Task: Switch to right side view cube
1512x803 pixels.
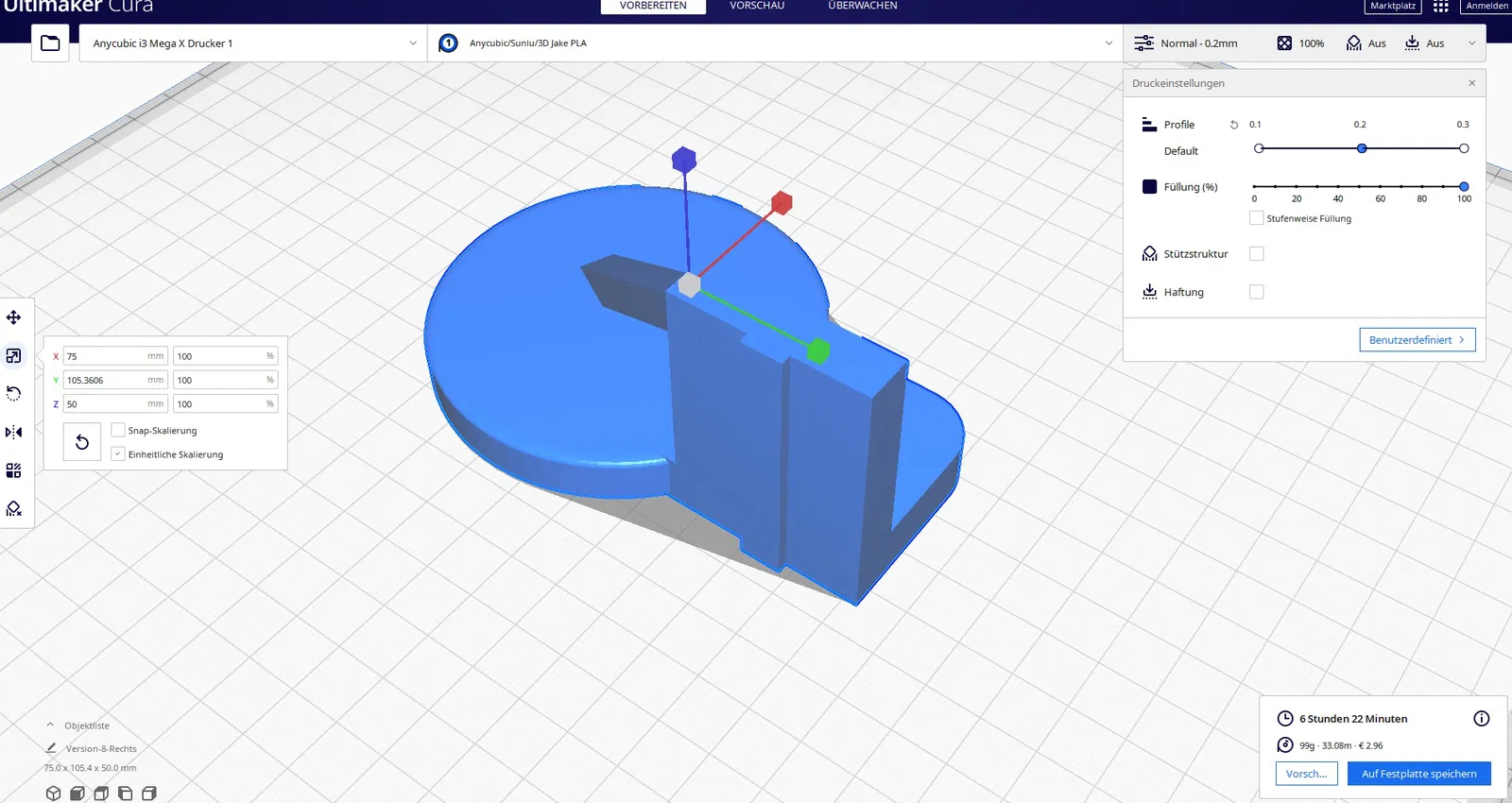Action: tap(148, 794)
